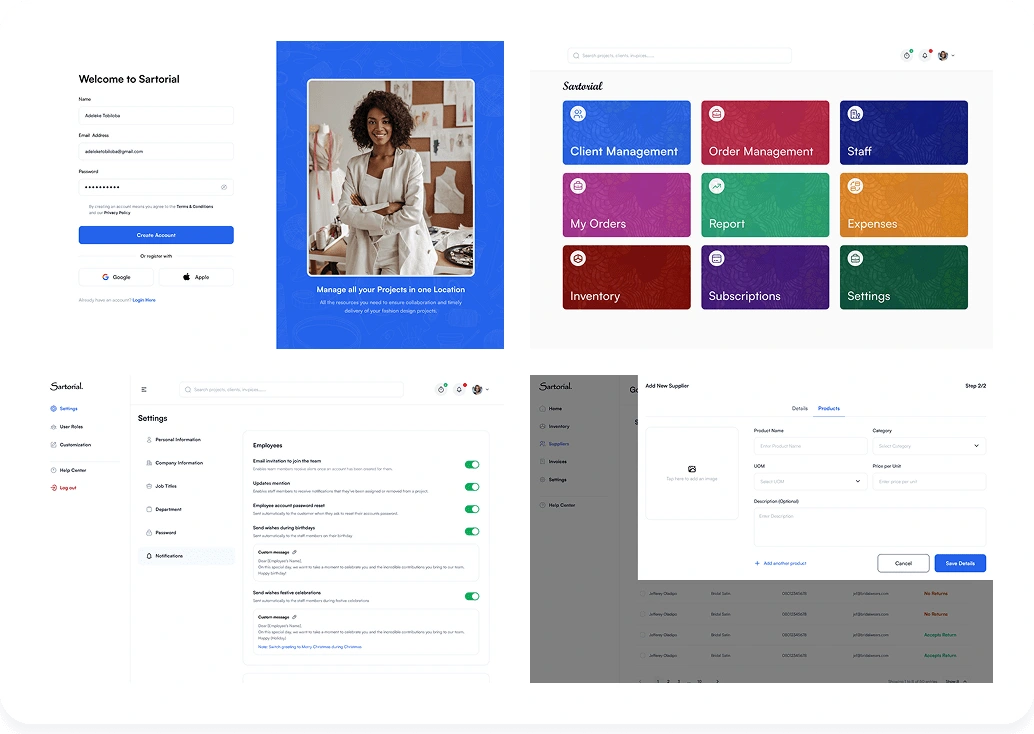Screen dimensions: 1034x734
Task: Open the Order Management tile icon
Action: point(717,113)
